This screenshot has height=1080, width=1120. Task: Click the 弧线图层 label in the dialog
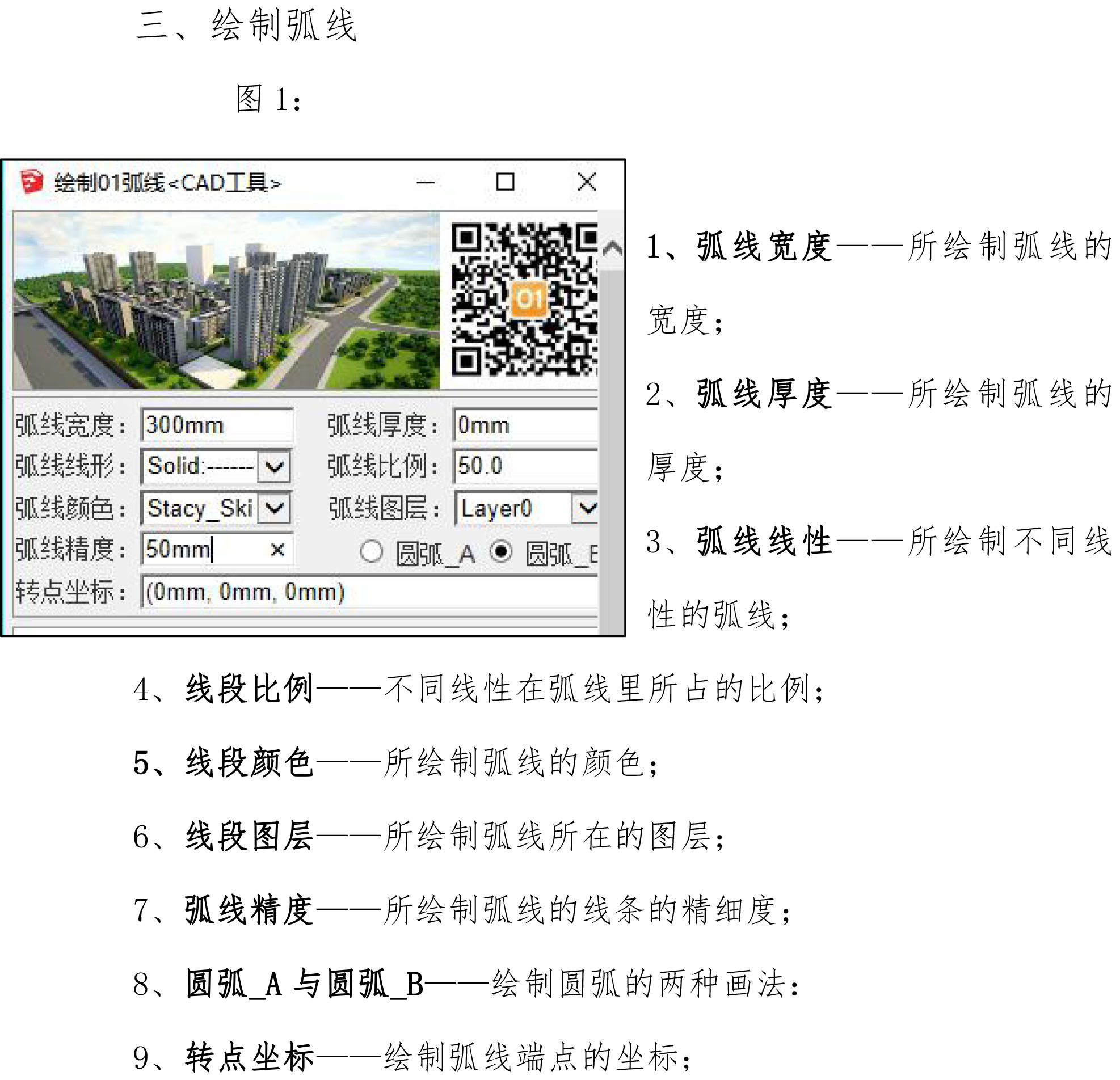384,508
